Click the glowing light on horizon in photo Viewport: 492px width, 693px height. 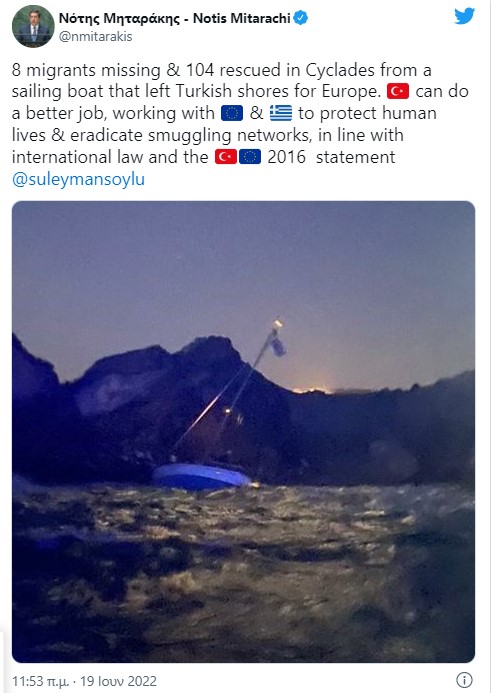click(x=312, y=388)
